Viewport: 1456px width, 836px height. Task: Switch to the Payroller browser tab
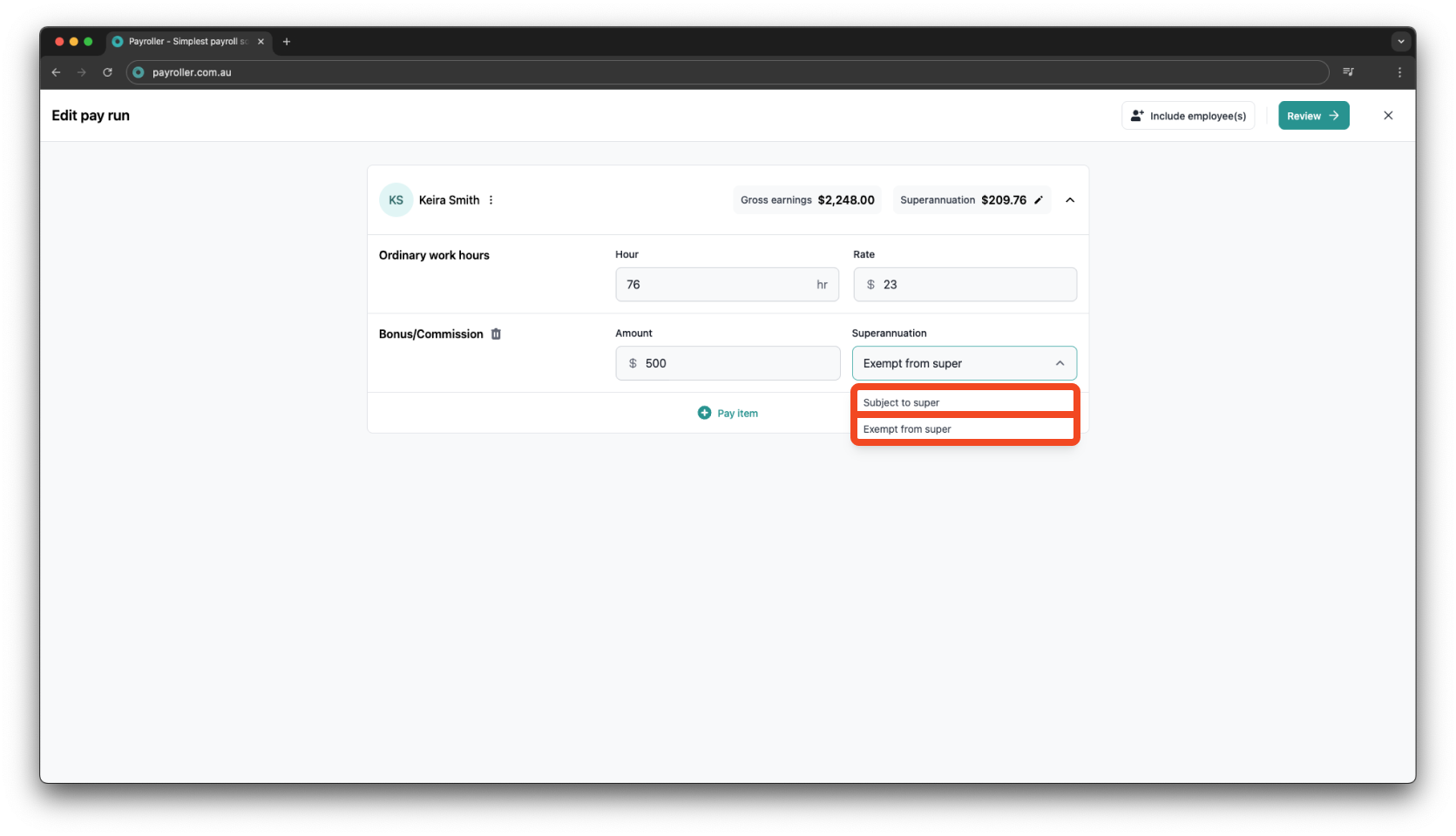coord(183,41)
